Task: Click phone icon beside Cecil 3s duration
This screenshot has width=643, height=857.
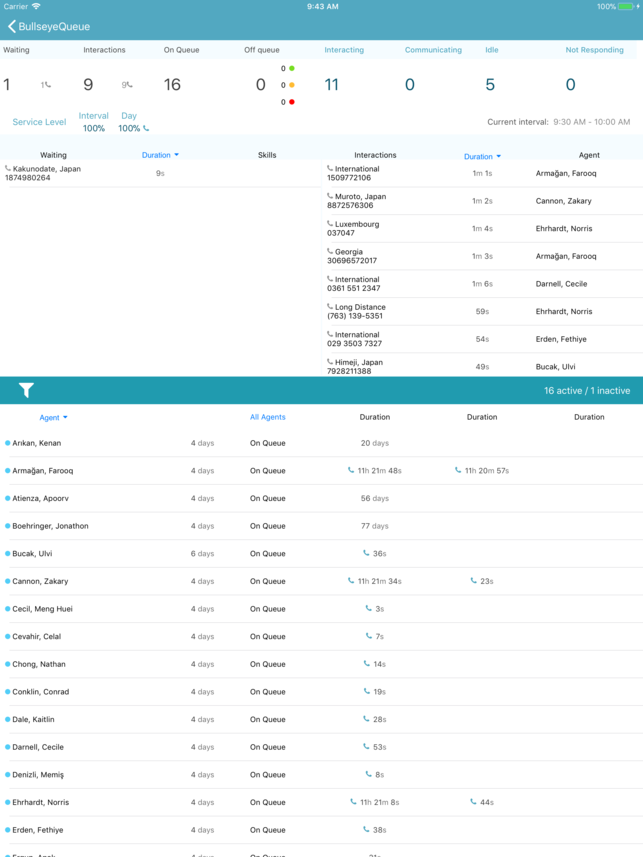Action: [x=369, y=608]
